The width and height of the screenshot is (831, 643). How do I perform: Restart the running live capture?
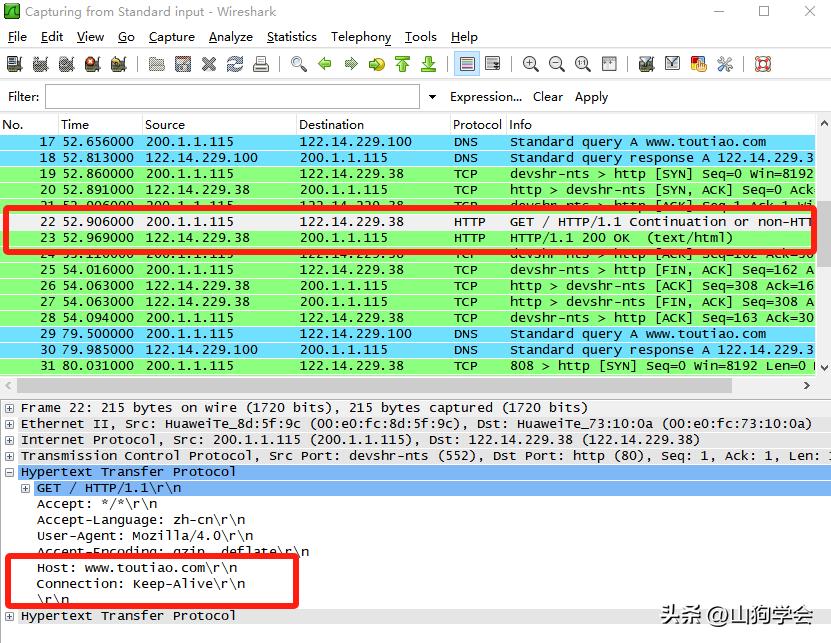(118, 64)
